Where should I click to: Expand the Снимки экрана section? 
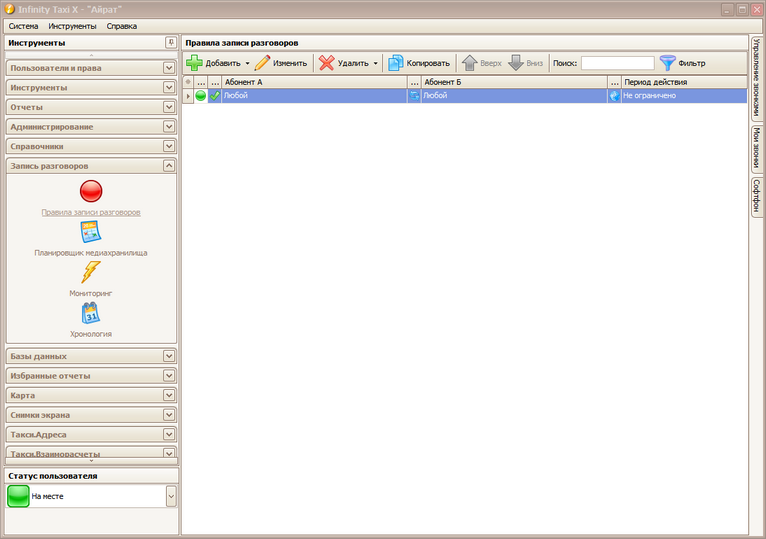click(x=169, y=415)
